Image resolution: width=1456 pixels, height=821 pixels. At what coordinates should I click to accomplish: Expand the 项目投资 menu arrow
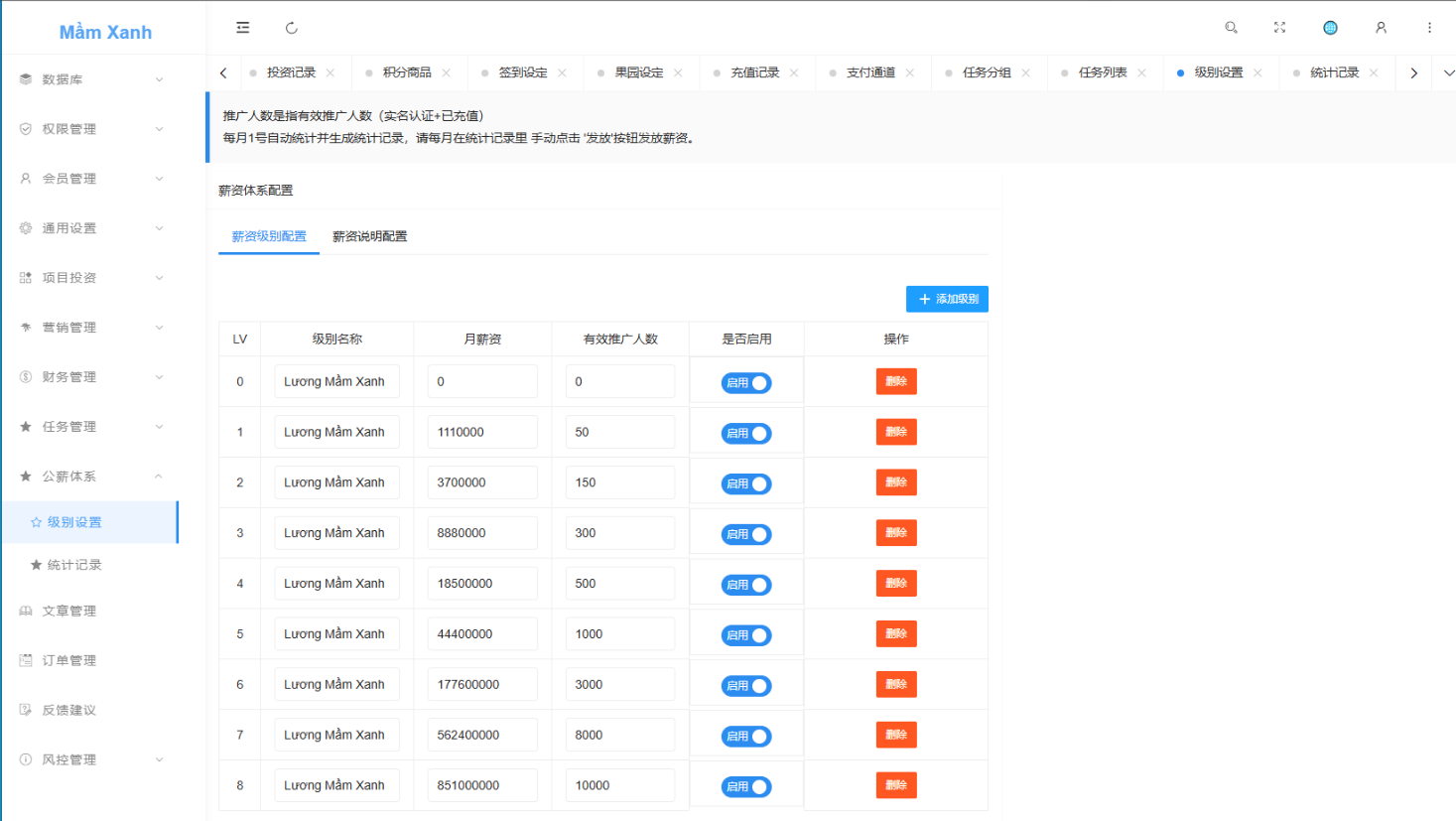[159, 278]
